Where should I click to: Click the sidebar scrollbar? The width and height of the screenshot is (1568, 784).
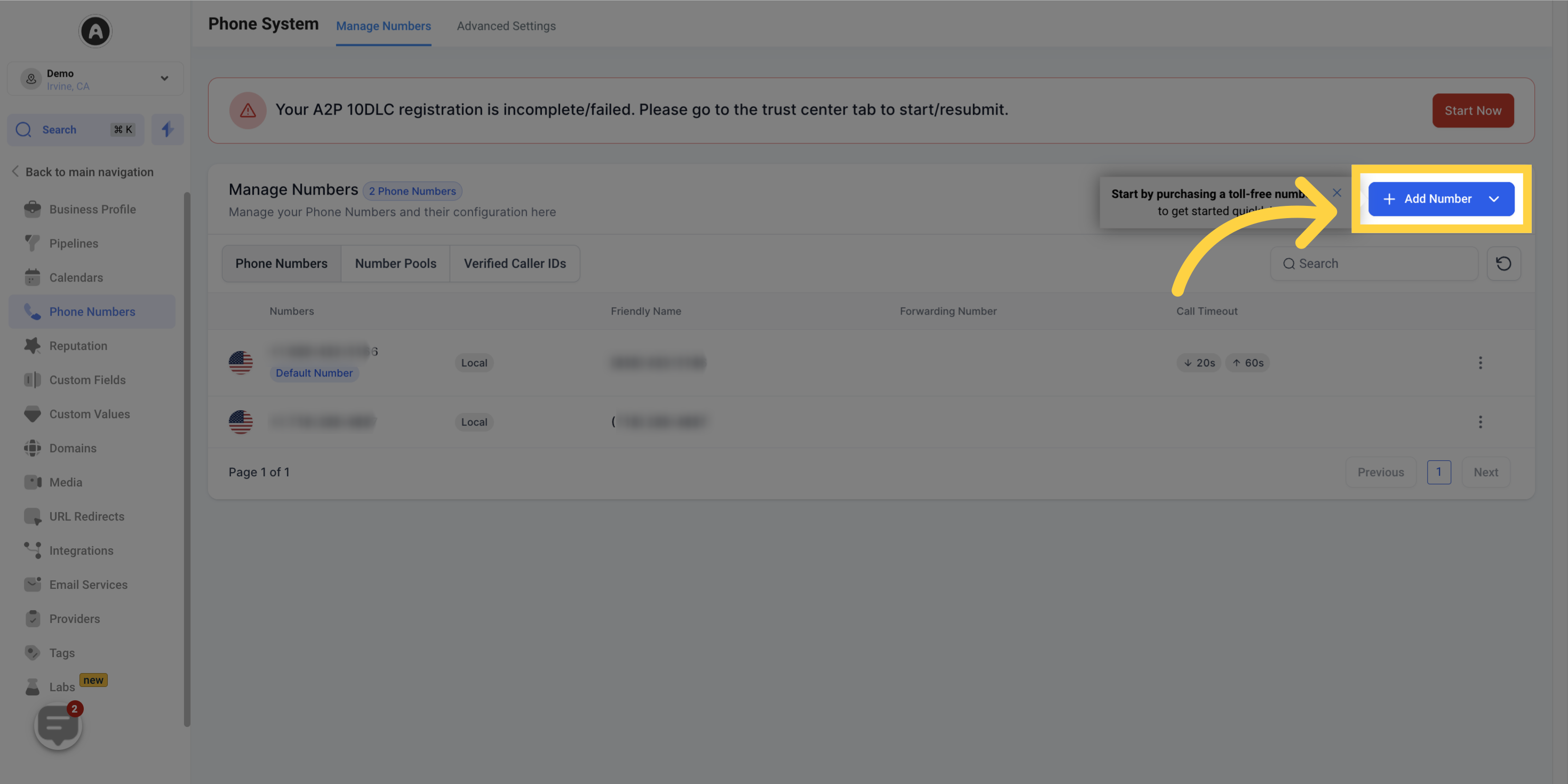187,460
